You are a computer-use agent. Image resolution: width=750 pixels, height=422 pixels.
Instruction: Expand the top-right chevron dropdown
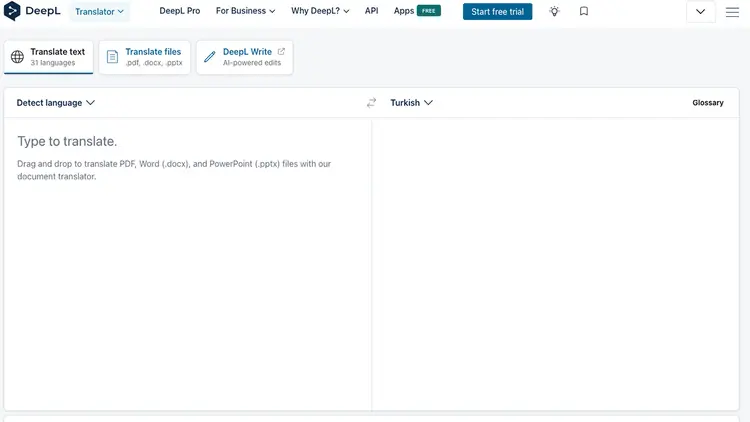point(700,11)
